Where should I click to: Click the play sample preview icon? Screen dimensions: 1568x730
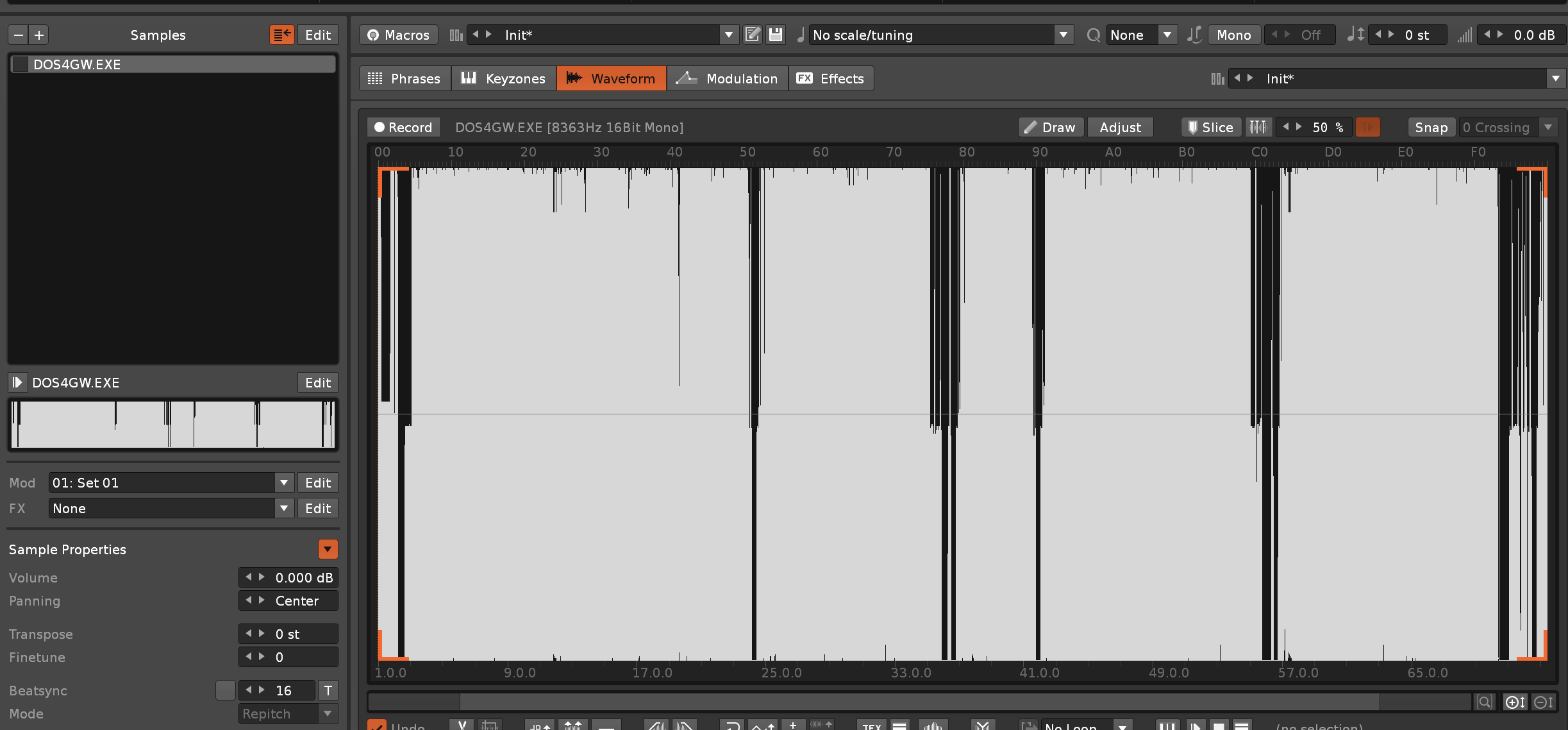coord(17,382)
